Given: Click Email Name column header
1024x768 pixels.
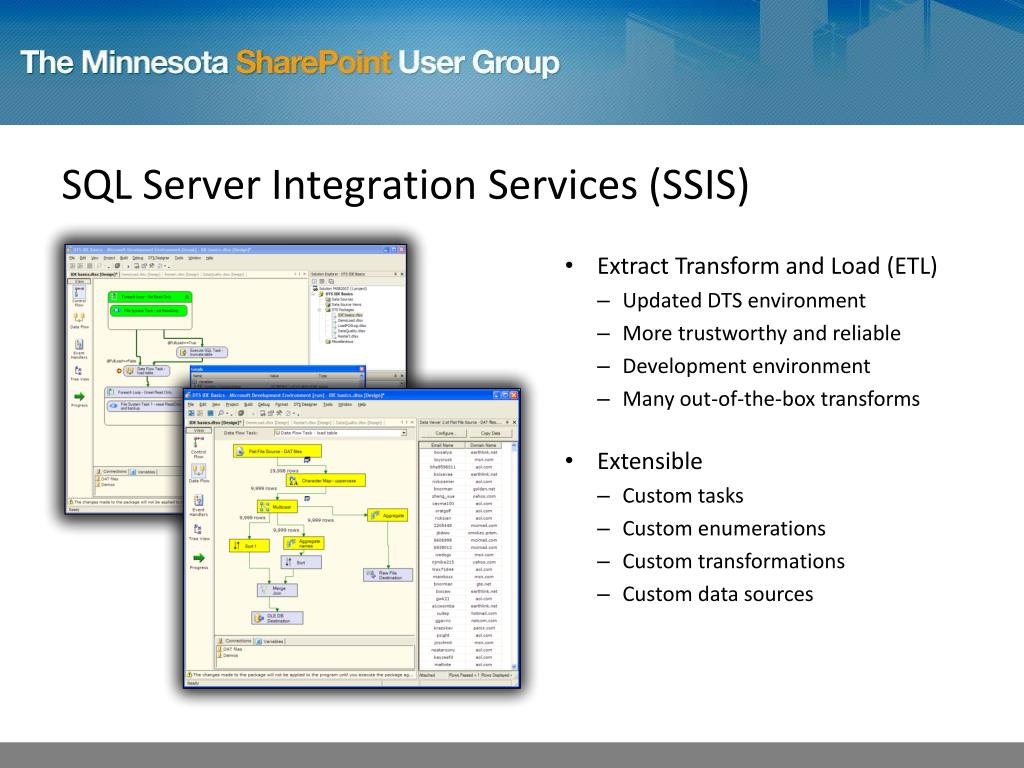Looking at the screenshot, I should [442, 445].
